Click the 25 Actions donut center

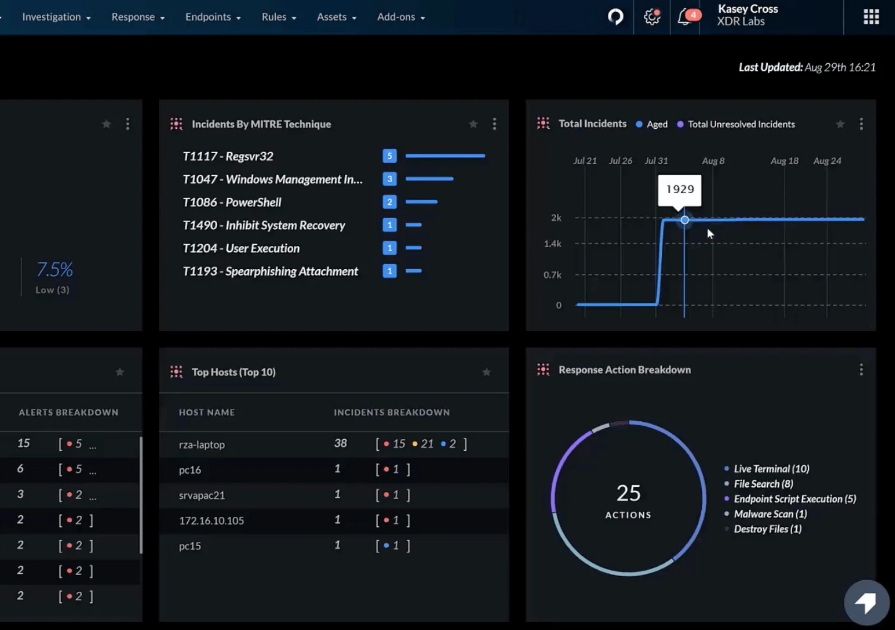(x=628, y=500)
